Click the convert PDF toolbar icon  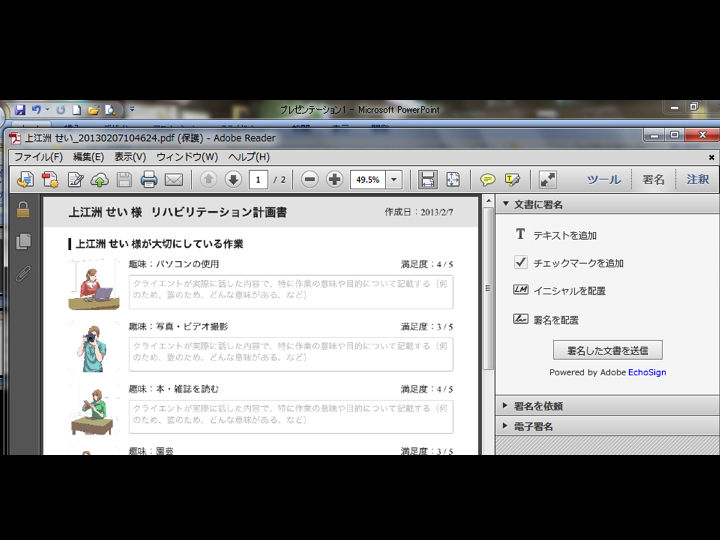pyautogui.click(x=50, y=180)
